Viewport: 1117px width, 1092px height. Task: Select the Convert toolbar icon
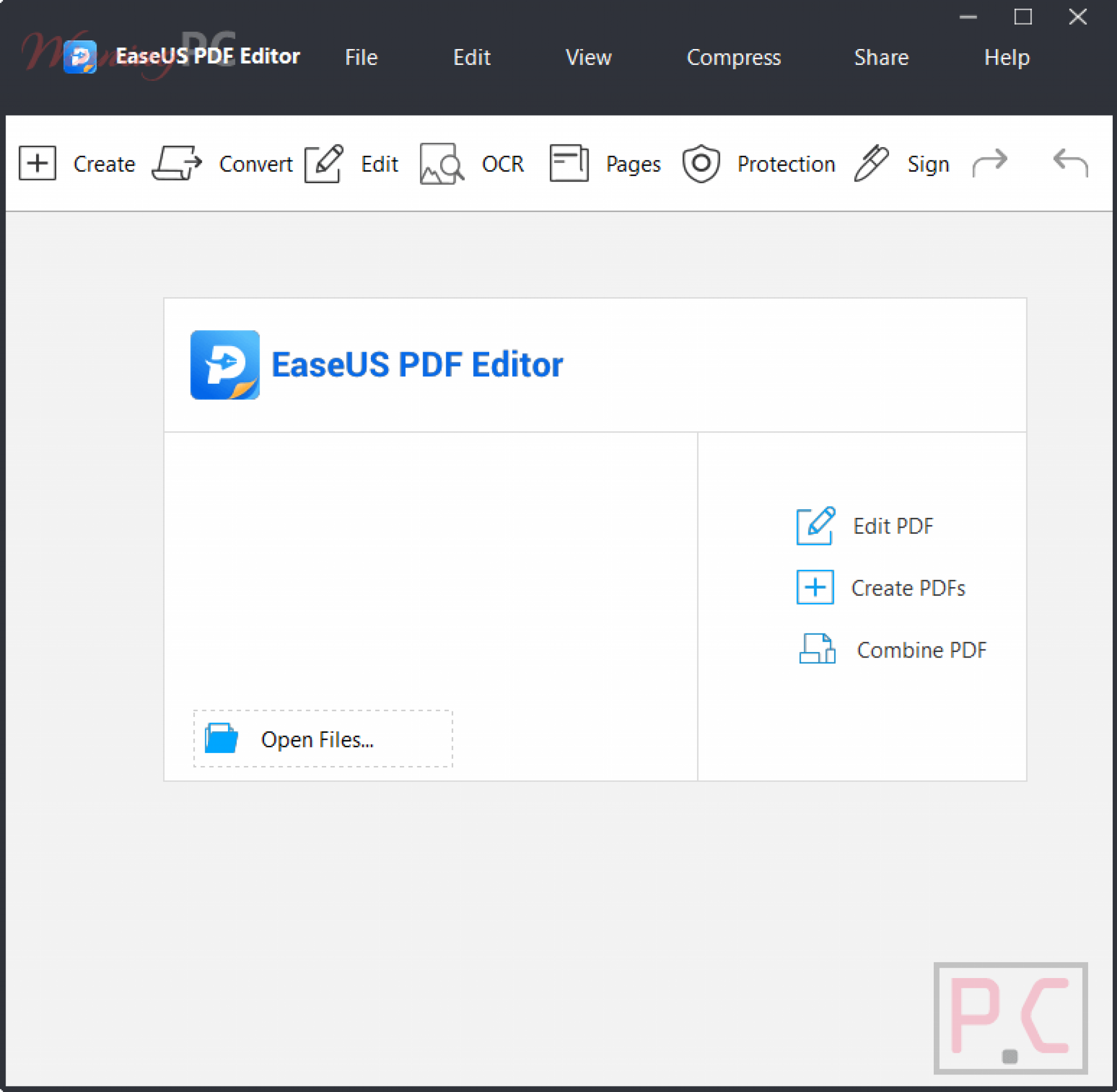(177, 163)
